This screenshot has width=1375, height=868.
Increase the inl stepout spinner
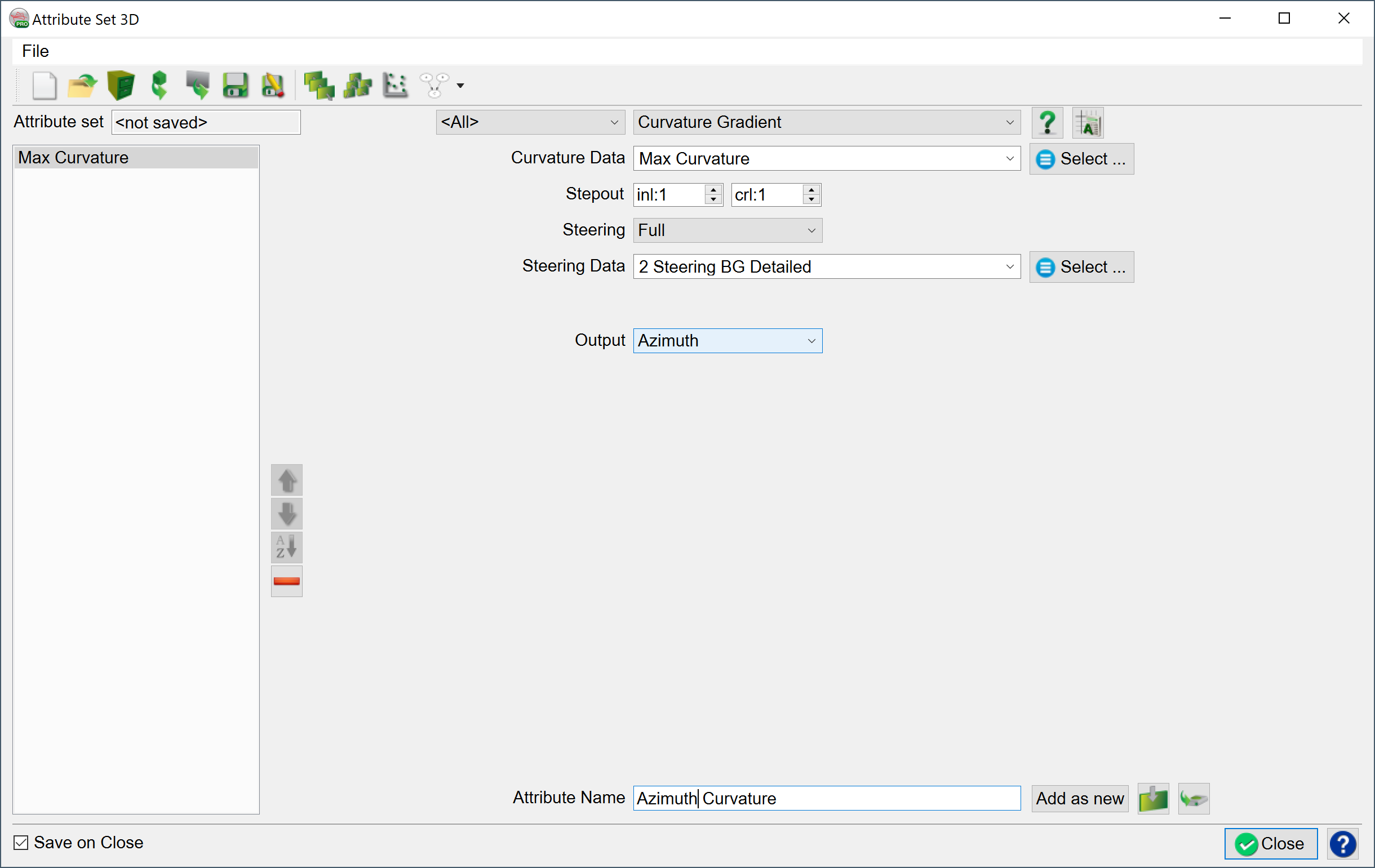point(713,189)
